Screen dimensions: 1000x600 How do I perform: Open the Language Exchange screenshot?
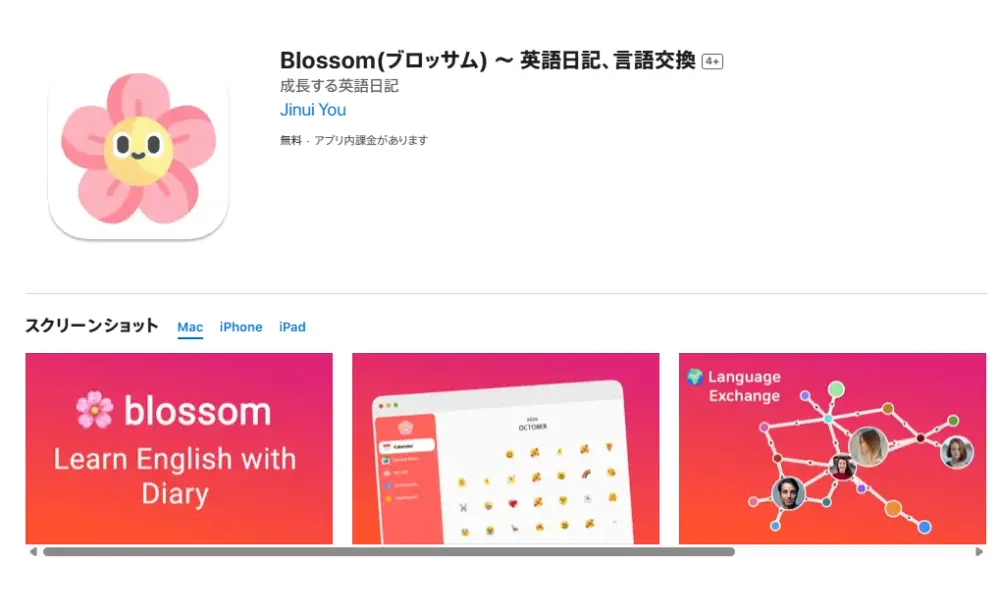[832, 448]
